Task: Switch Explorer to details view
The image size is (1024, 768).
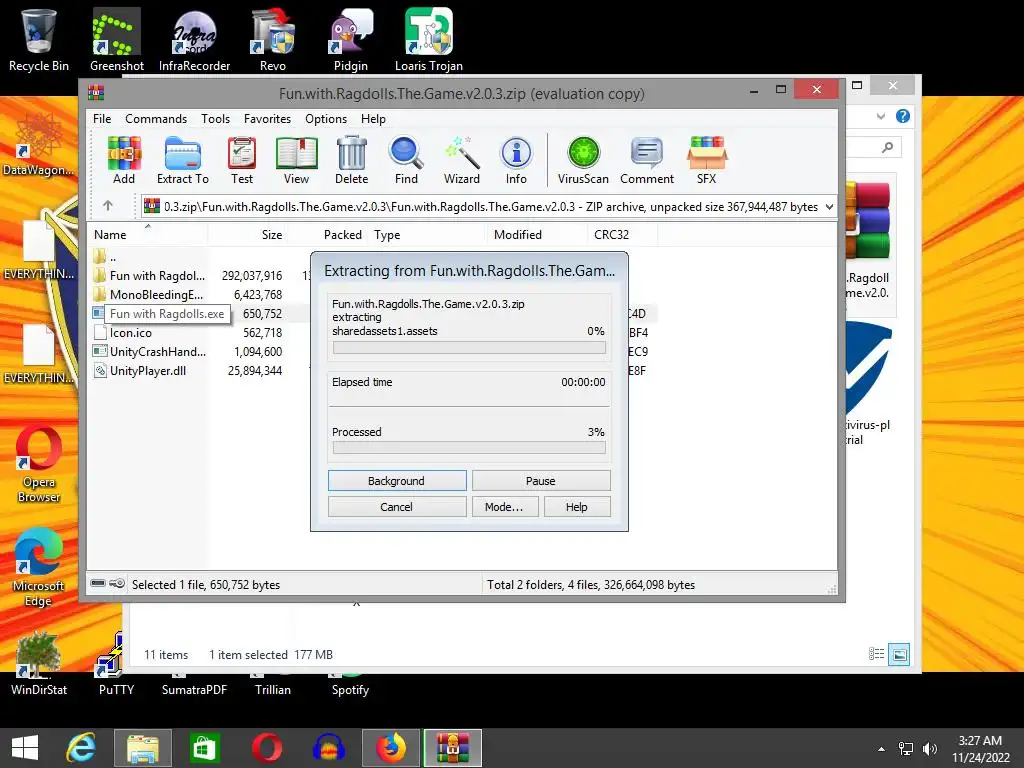Action: click(x=876, y=654)
